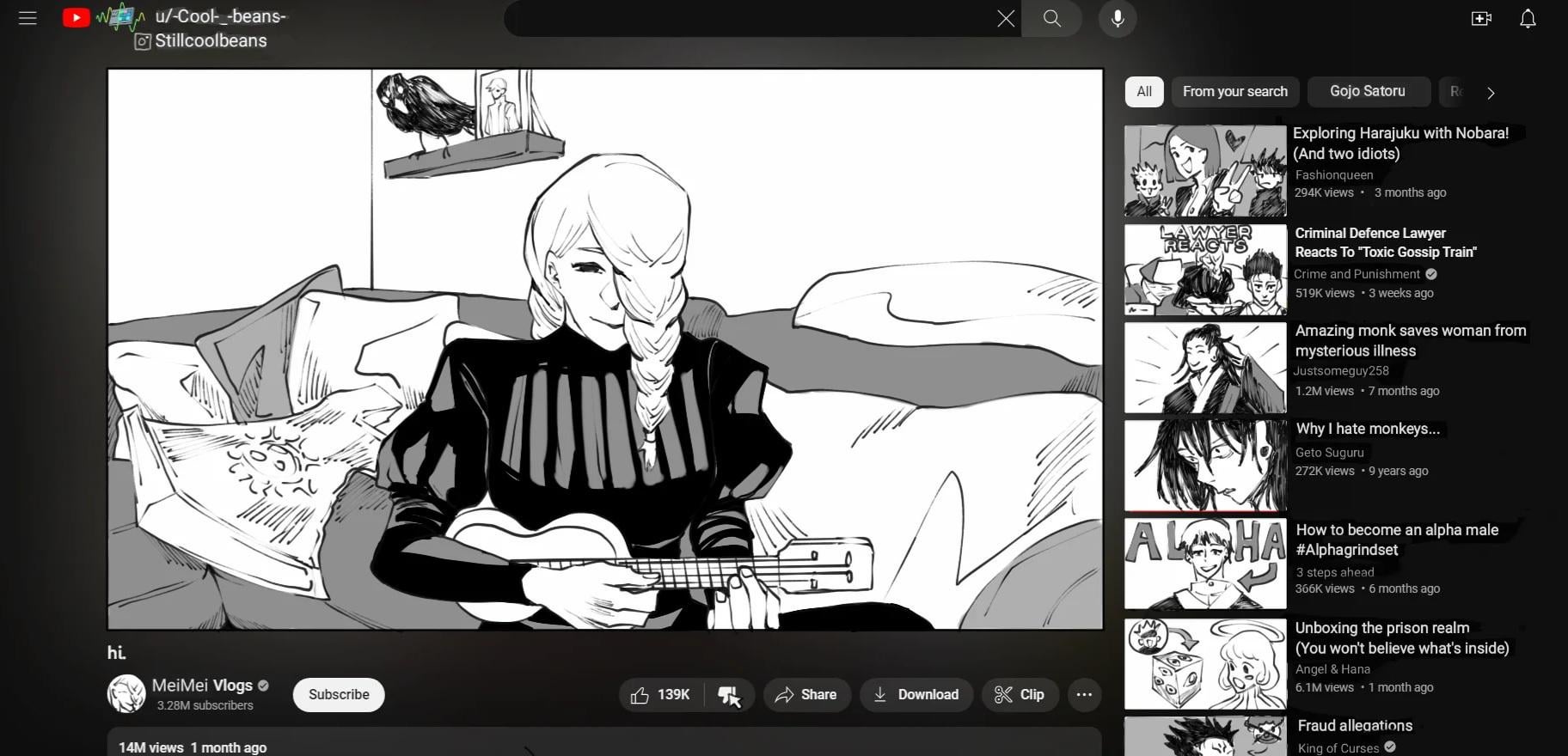Image resolution: width=1568 pixels, height=756 pixels.
Task: Open the Fashionqueen channel name
Action: pos(1334,174)
